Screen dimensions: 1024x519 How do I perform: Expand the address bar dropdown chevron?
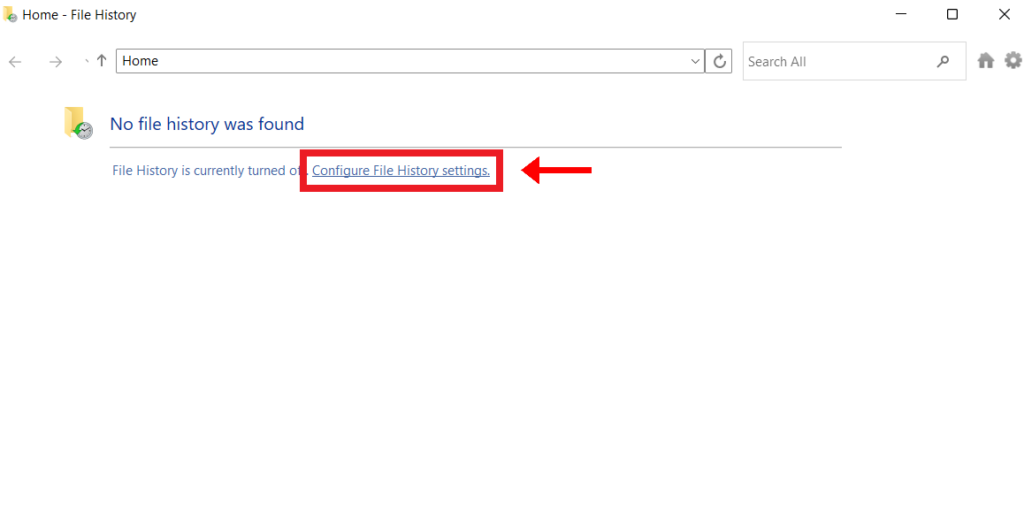tap(696, 61)
